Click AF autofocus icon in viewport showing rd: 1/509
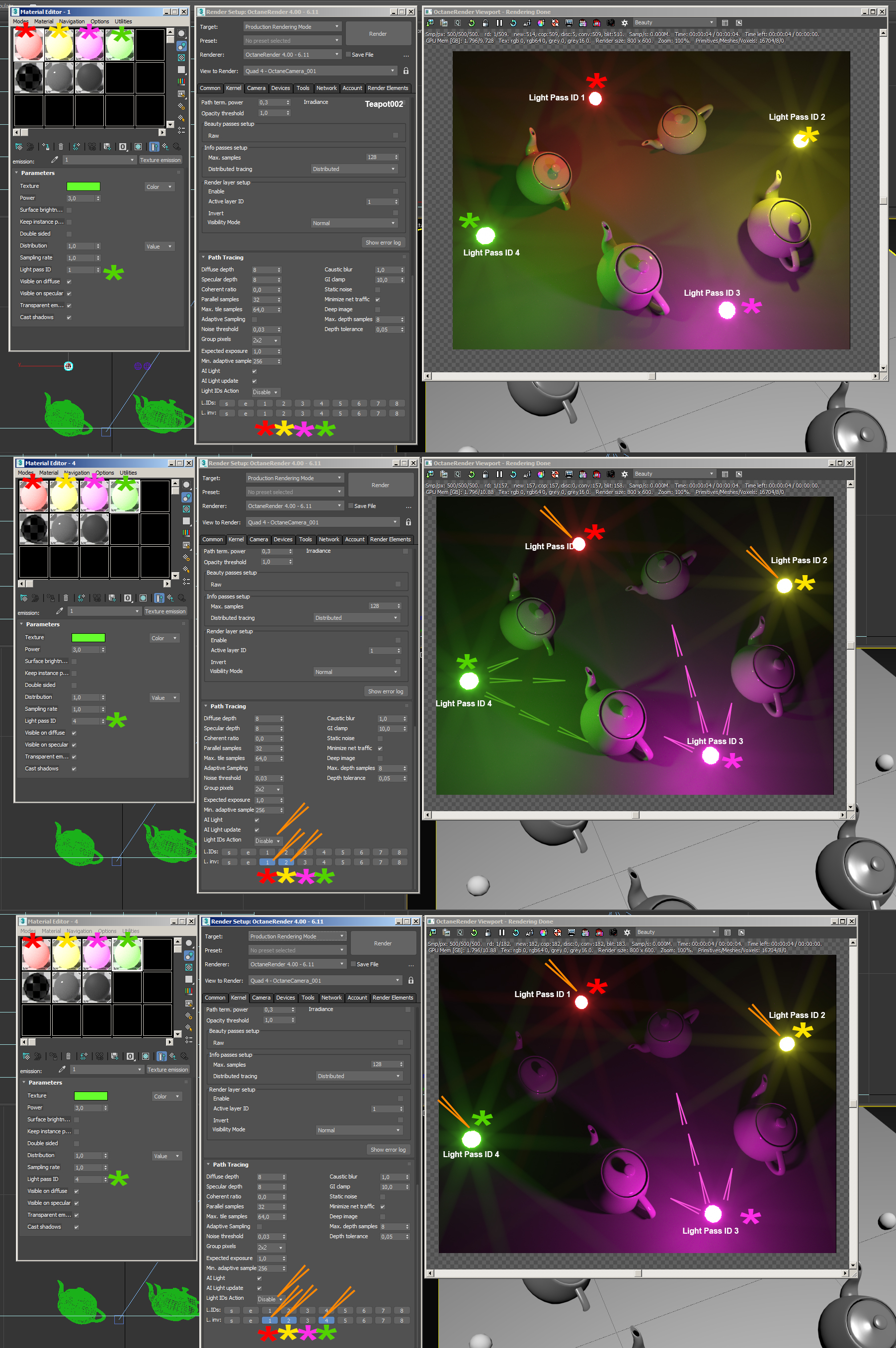The height and width of the screenshot is (1348, 896). pyautogui.click(x=527, y=23)
